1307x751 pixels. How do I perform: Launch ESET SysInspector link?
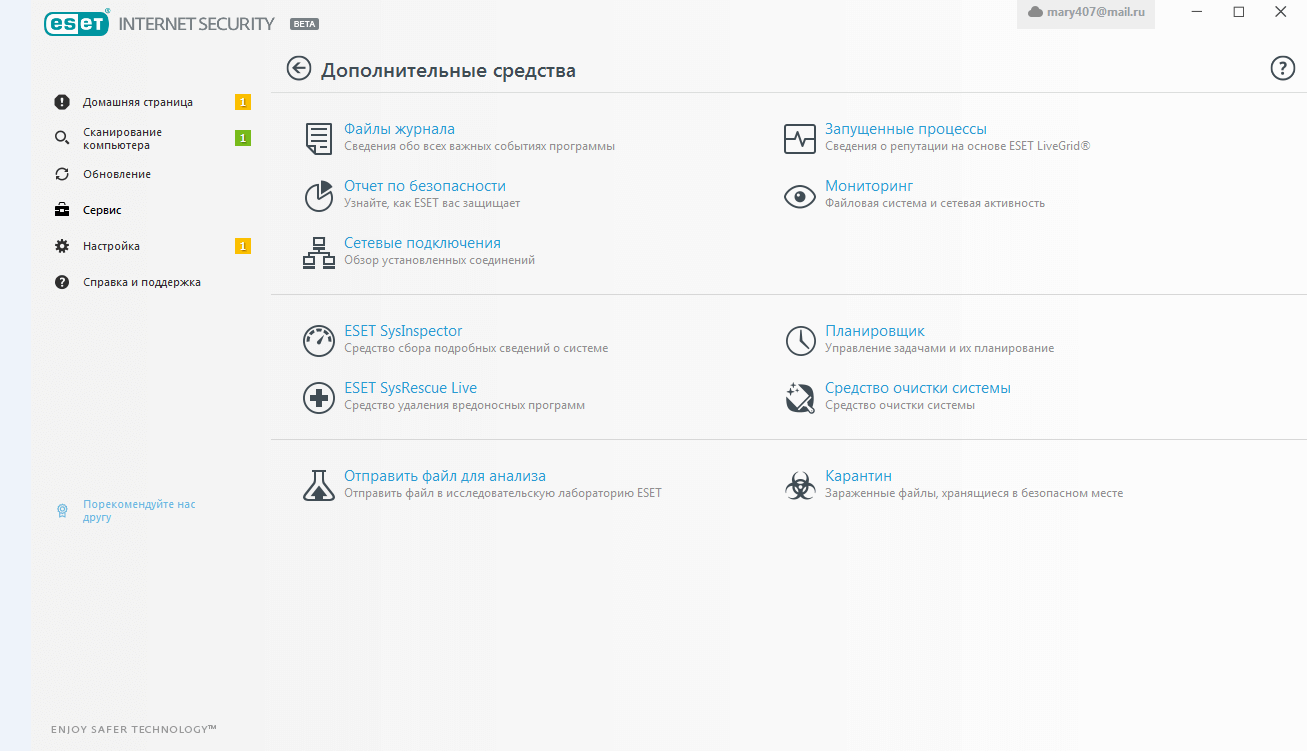(x=403, y=331)
